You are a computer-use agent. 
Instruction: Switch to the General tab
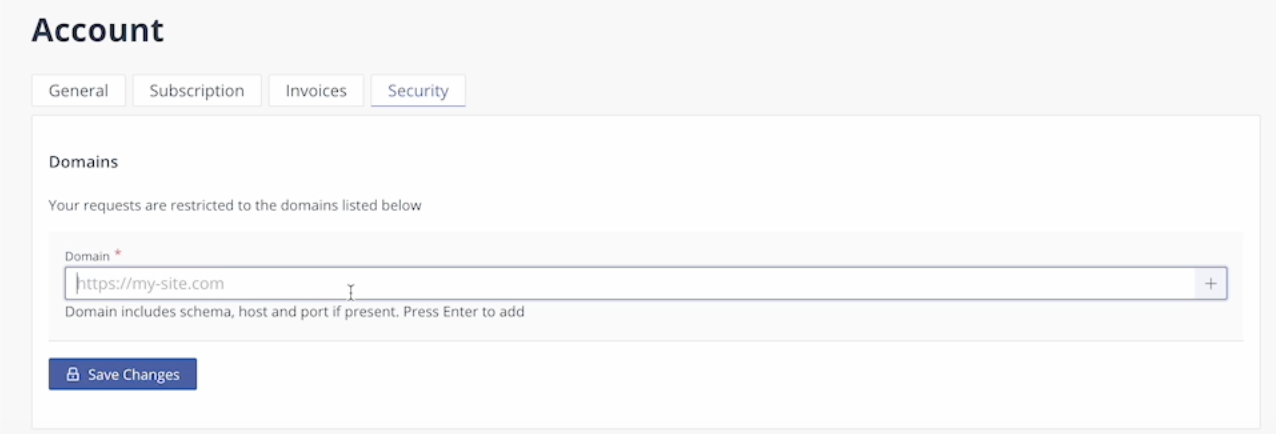[78, 90]
